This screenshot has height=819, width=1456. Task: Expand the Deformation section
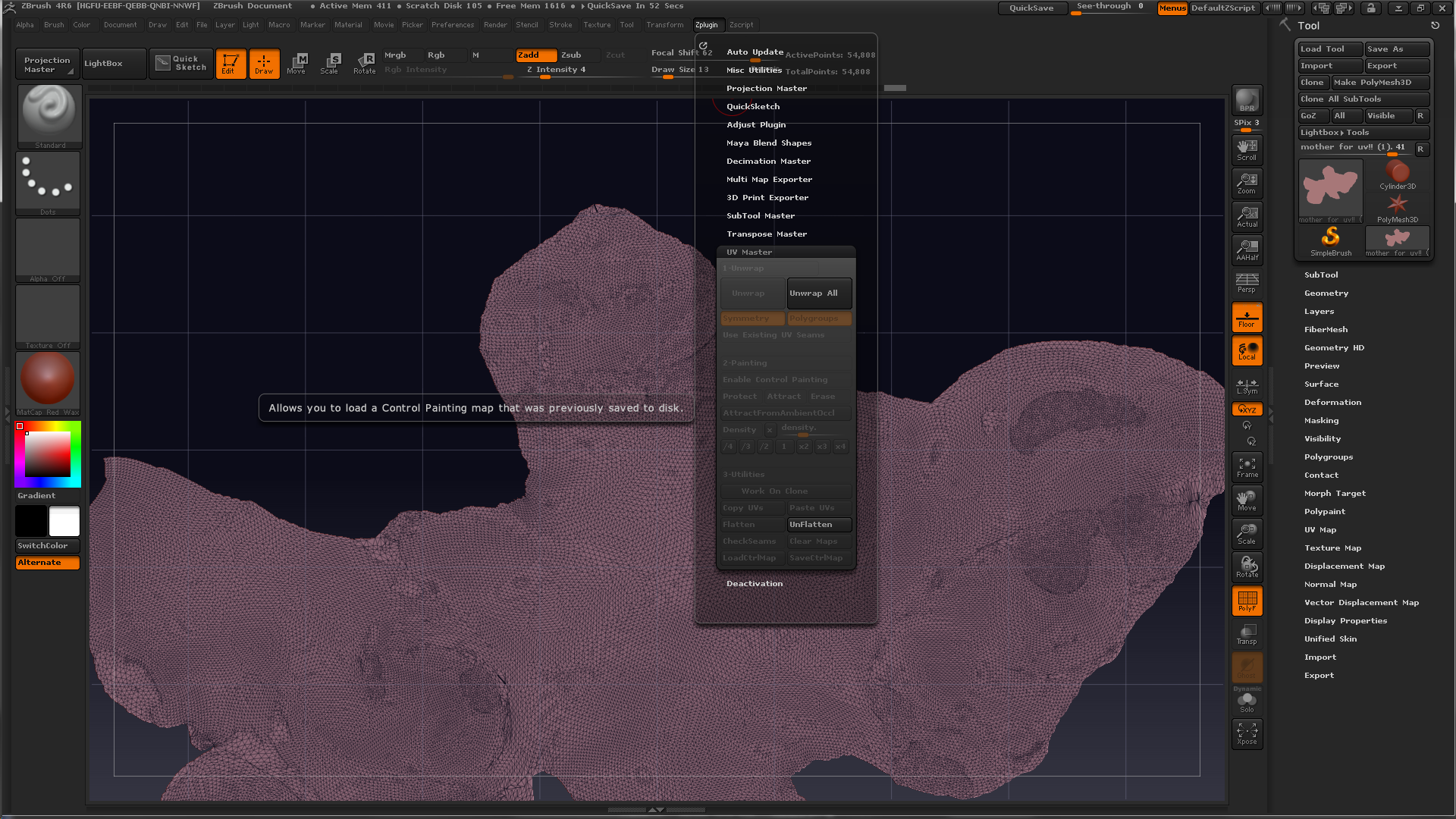[x=1332, y=403]
